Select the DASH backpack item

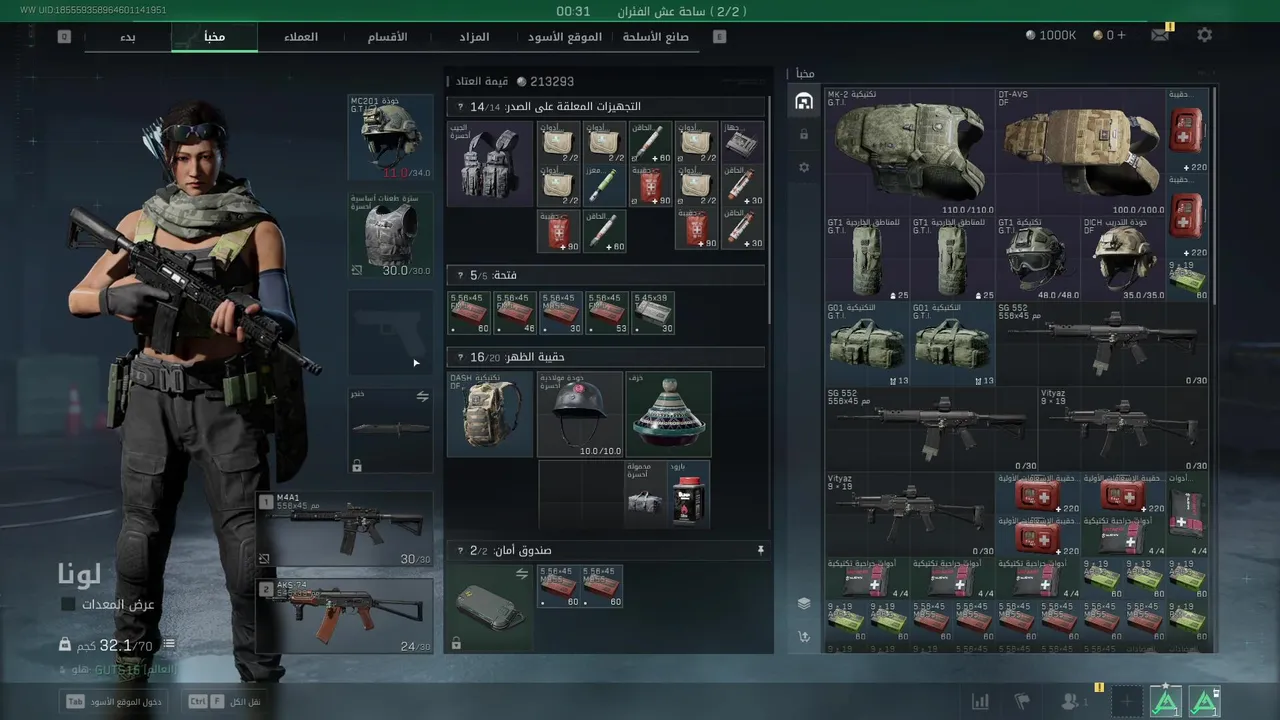[490, 415]
